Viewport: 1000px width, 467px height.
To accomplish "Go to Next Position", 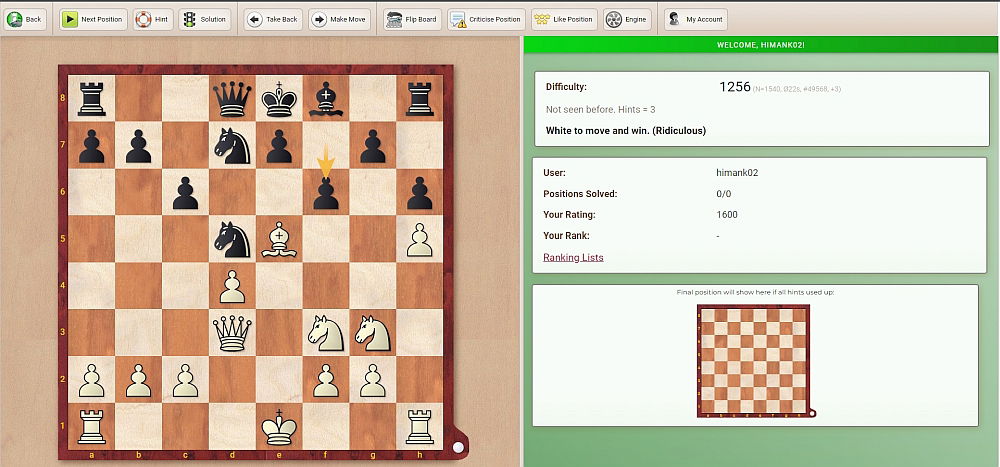I will [93, 19].
